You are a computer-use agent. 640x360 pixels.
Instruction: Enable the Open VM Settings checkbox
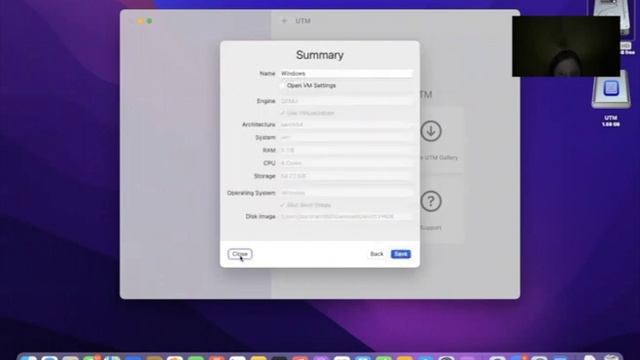[x=283, y=86]
